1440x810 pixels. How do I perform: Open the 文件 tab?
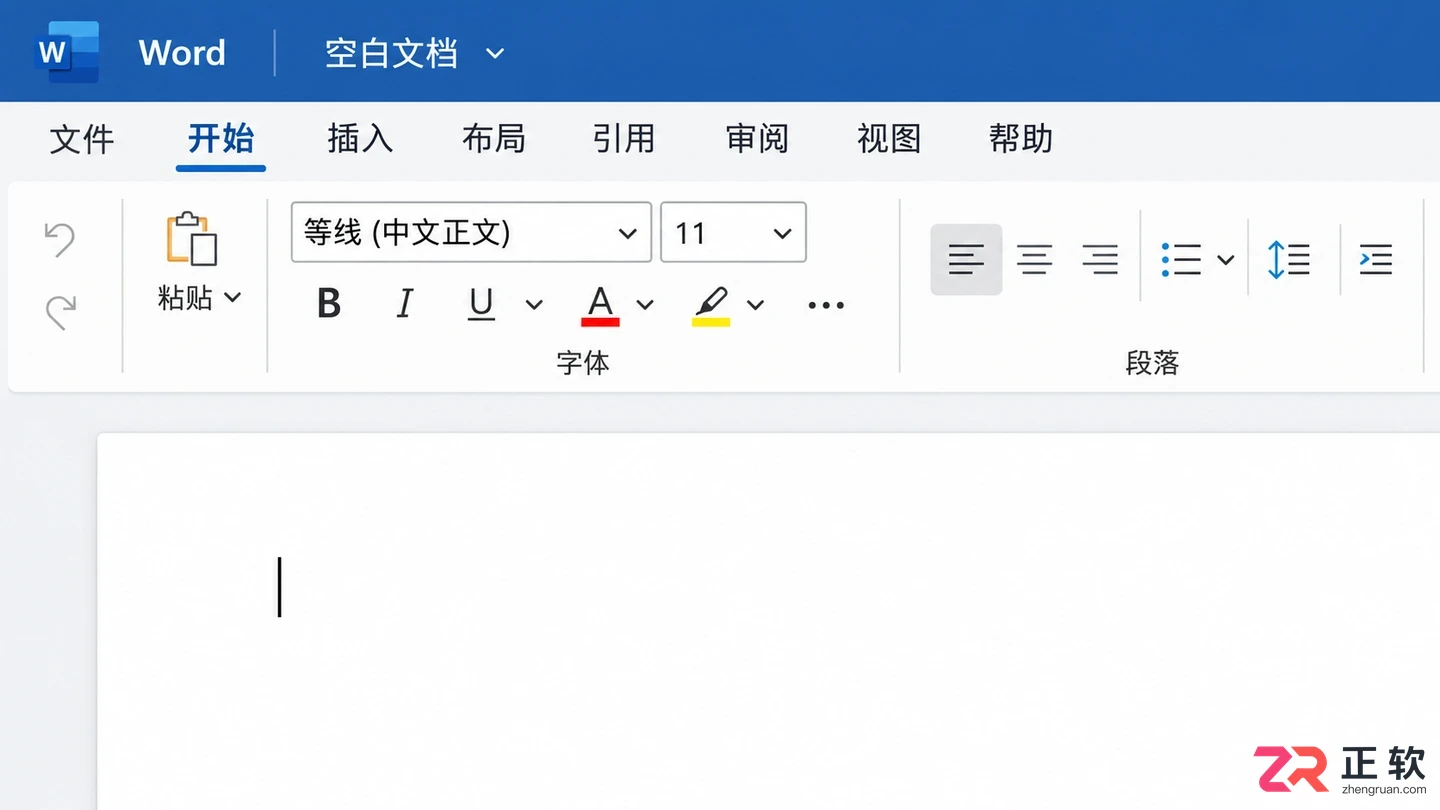[x=82, y=139]
